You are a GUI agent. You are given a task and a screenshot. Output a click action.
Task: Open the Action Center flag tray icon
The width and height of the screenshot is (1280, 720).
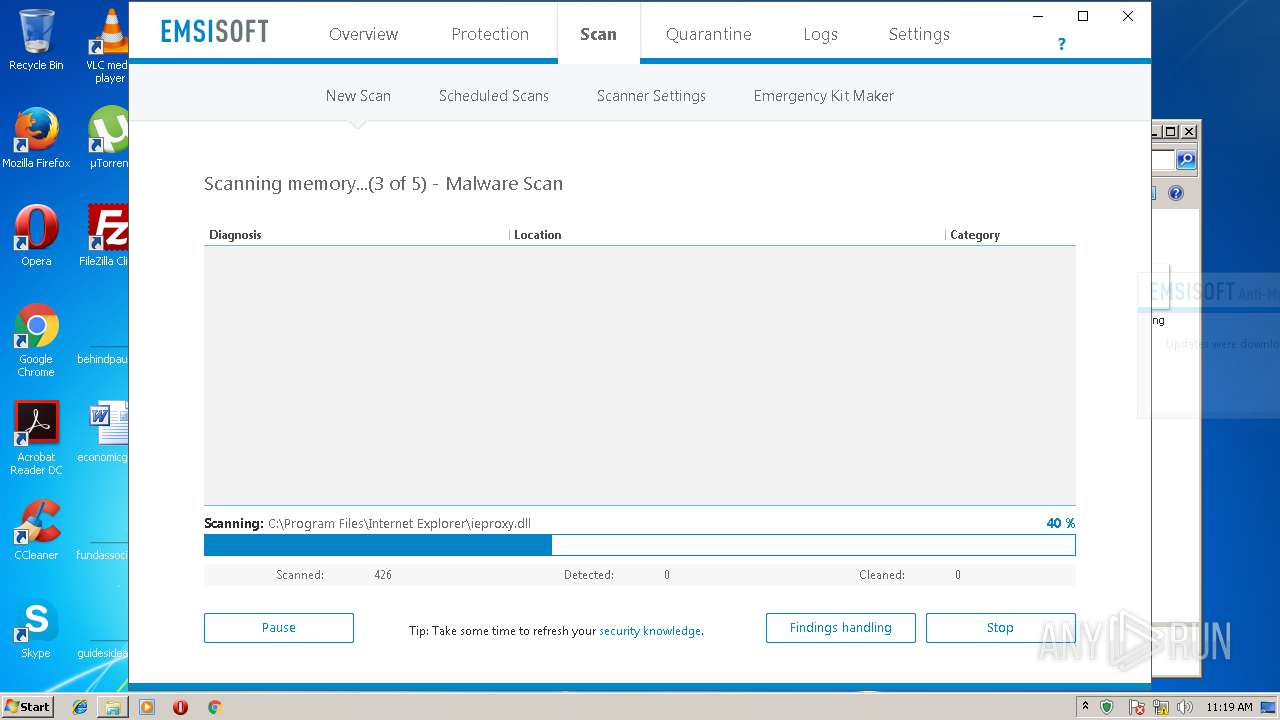(1137, 707)
